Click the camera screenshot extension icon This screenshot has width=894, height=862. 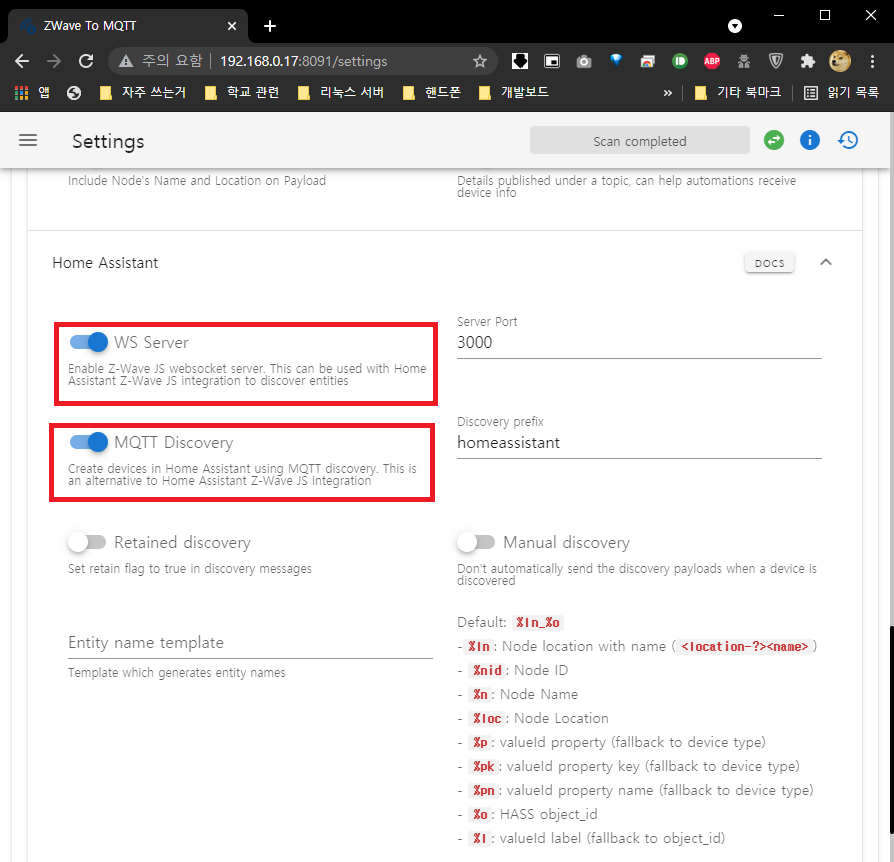click(584, 61)
